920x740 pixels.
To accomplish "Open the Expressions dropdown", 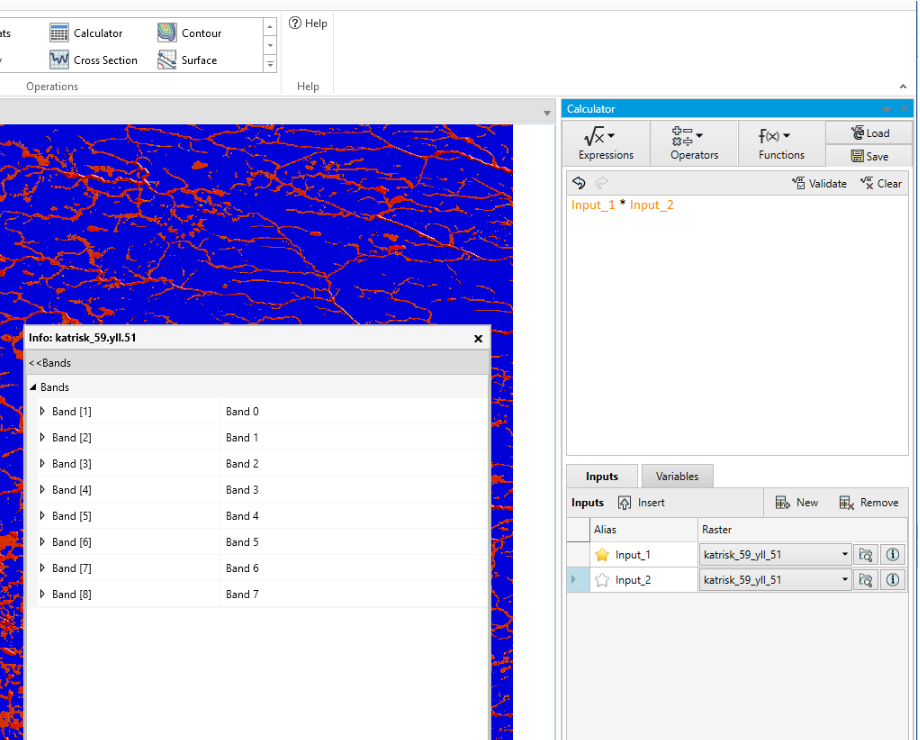I will tap(605, 143).
